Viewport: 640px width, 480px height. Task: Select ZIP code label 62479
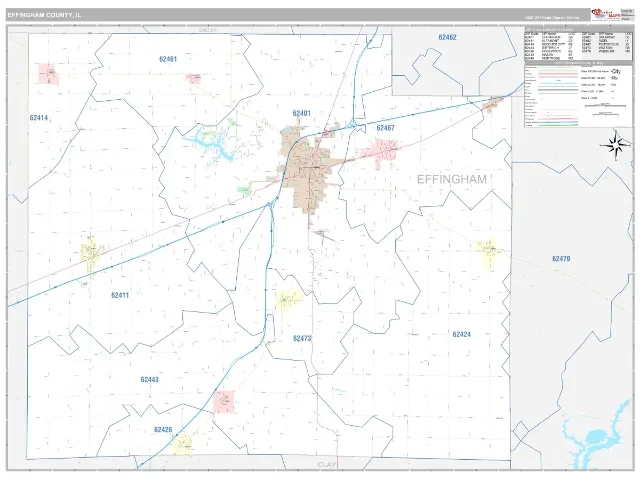tap(561, 259)
